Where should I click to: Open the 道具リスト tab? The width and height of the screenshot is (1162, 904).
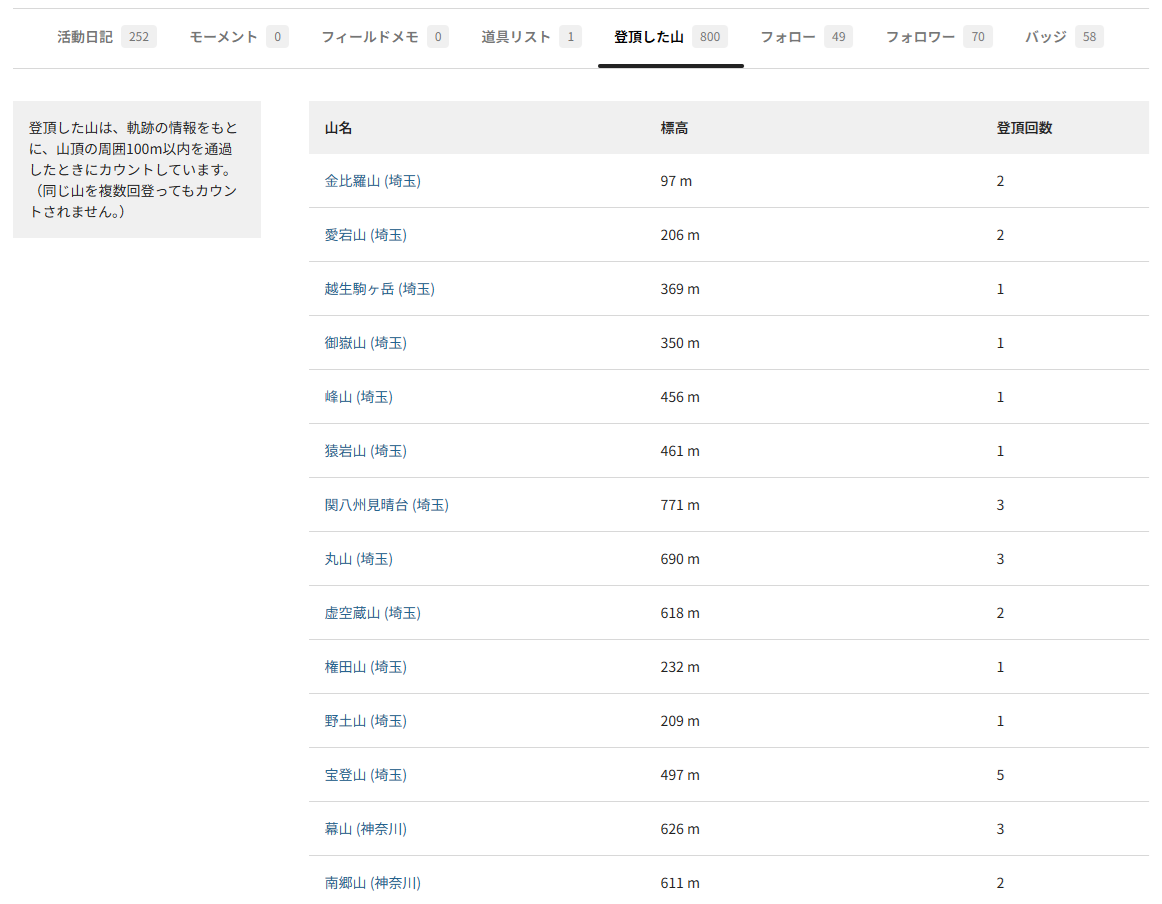(x=530, y=37)
